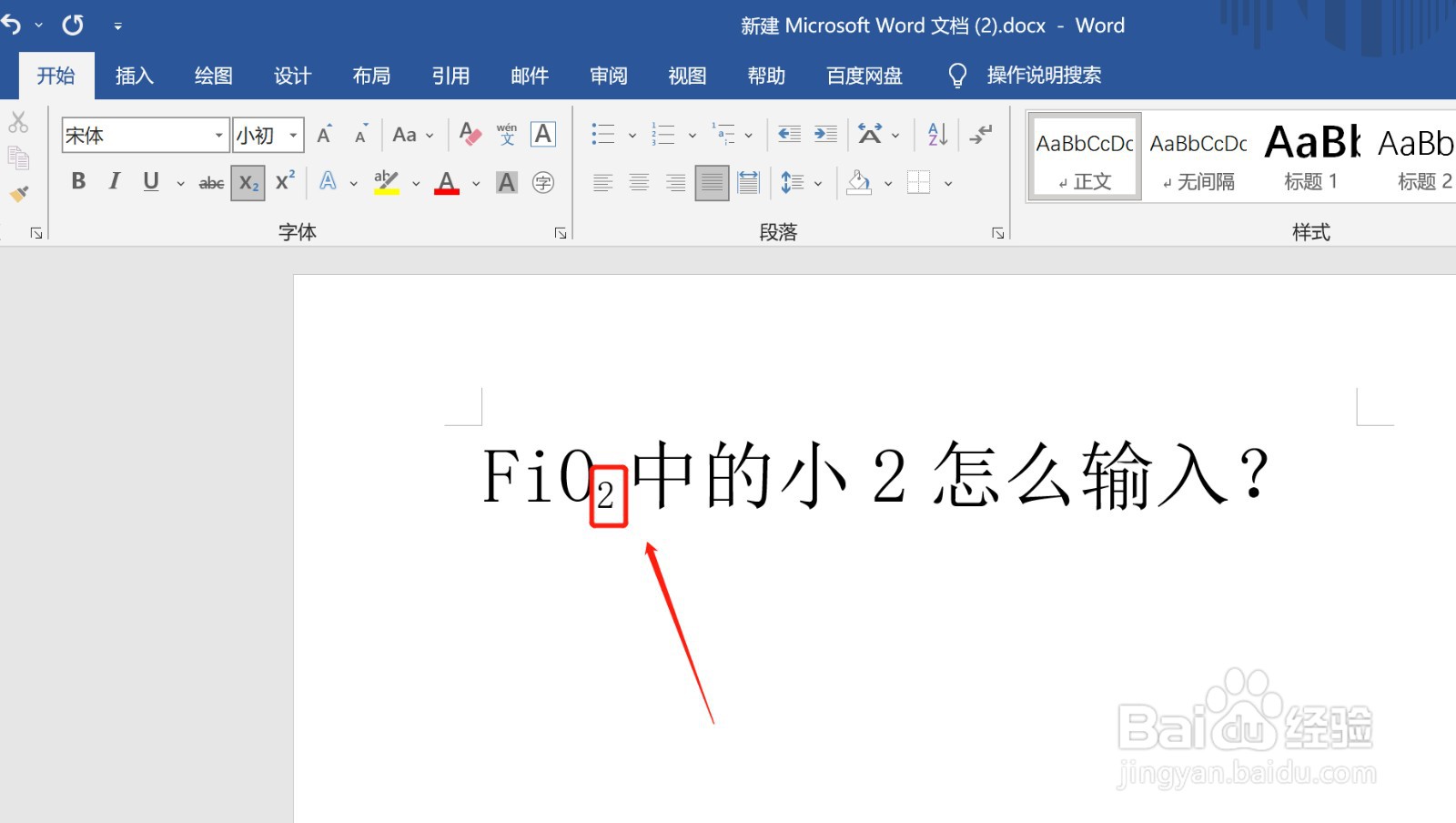Toggle the Subscript X₂ button

pyautogui.click(x=248, y=183)
